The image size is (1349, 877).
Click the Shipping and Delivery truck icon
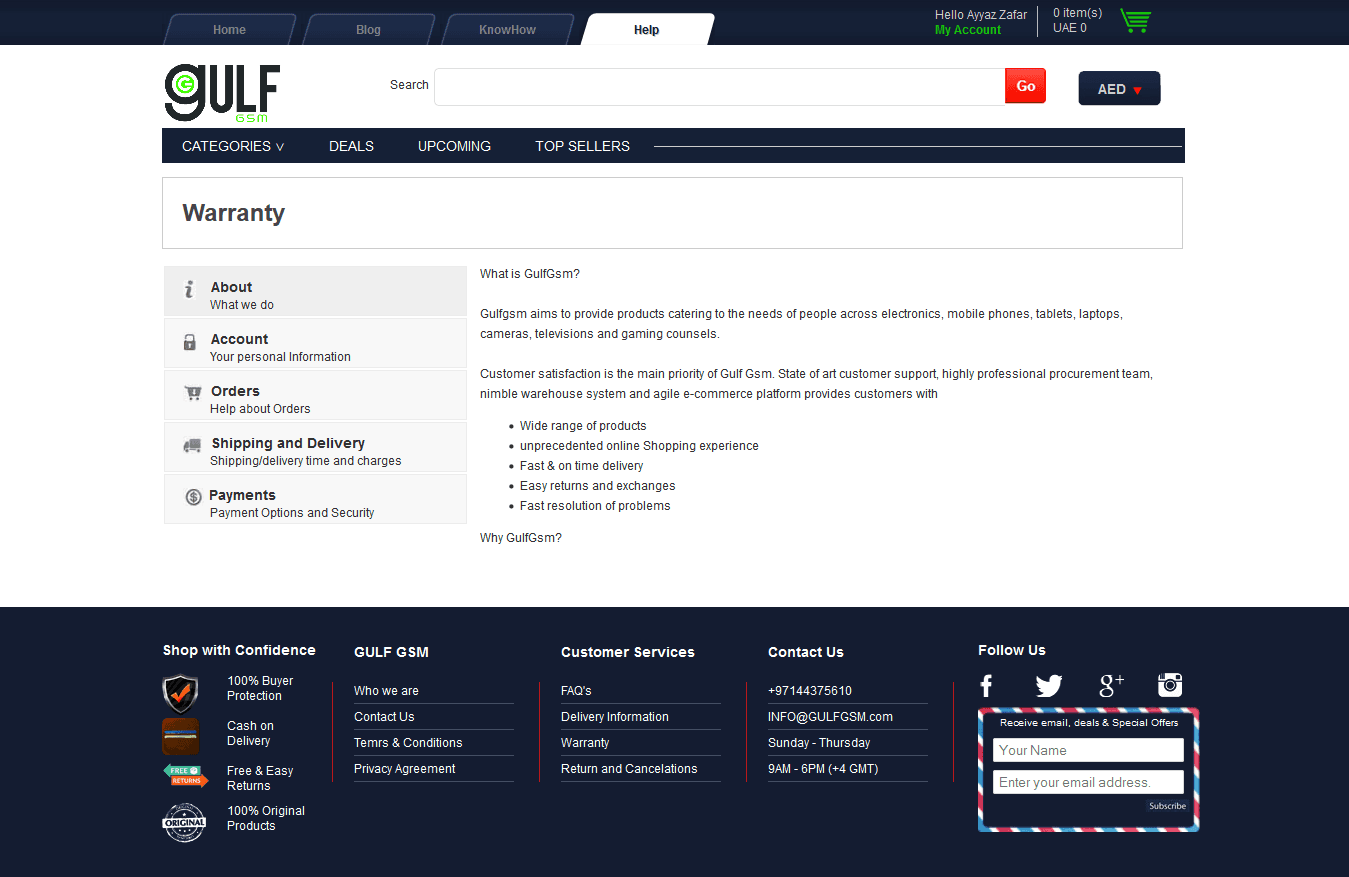click(x=192, y=446)
